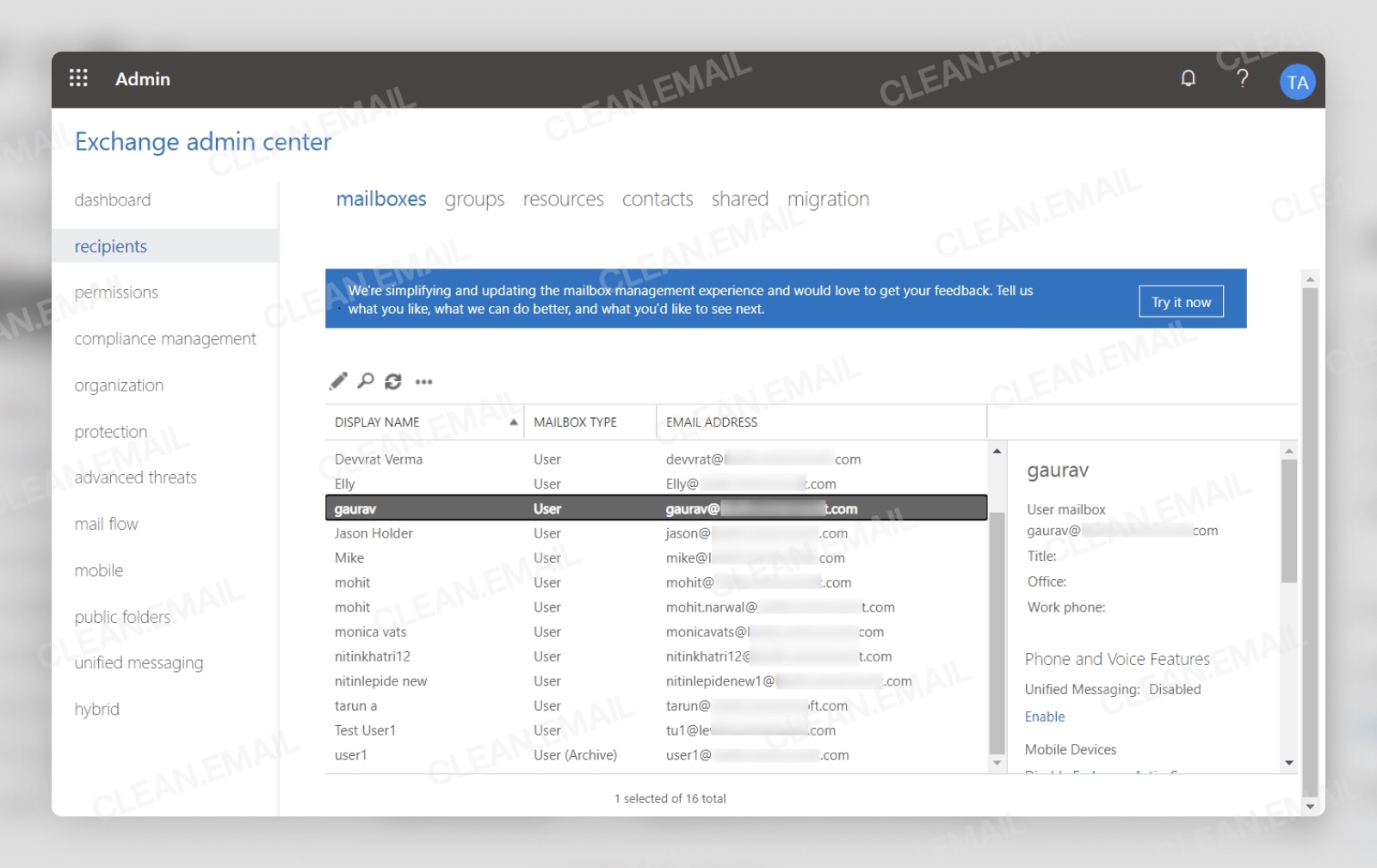Click the refresh icon in toolbar
Viewport: 1377px width, 868px height.
pyautogui.click(x=393, y=381)
